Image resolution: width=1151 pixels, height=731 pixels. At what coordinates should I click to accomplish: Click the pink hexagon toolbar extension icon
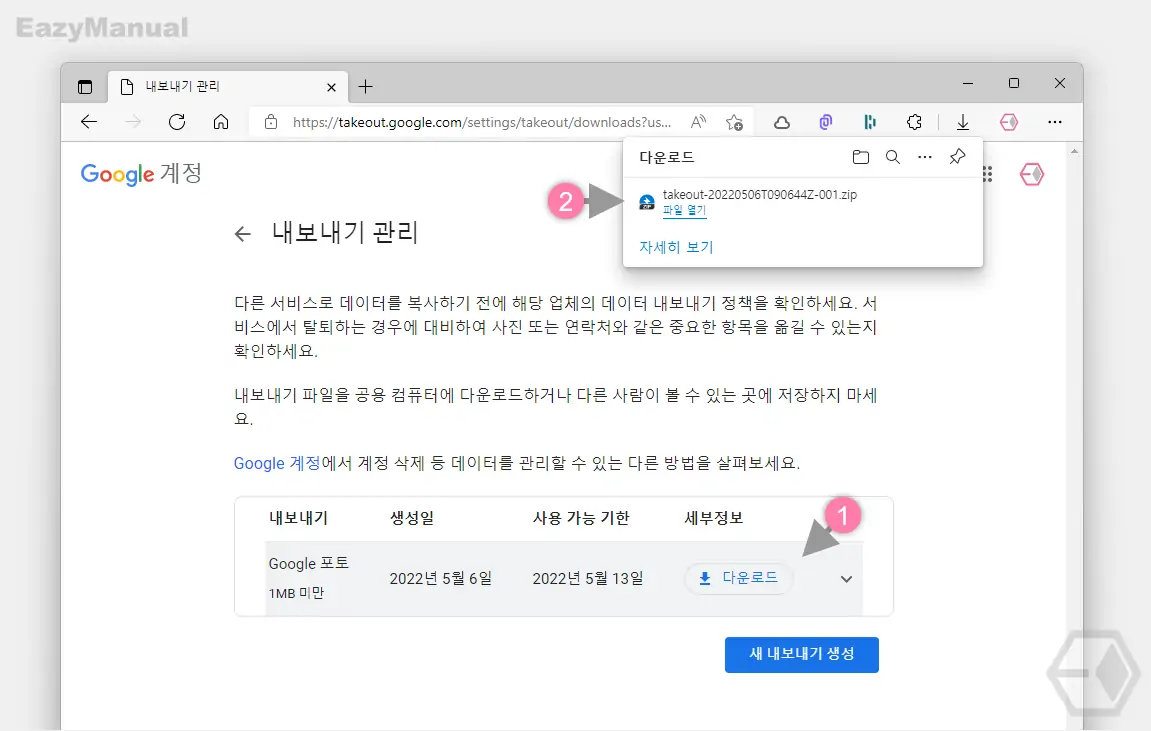1009,123
